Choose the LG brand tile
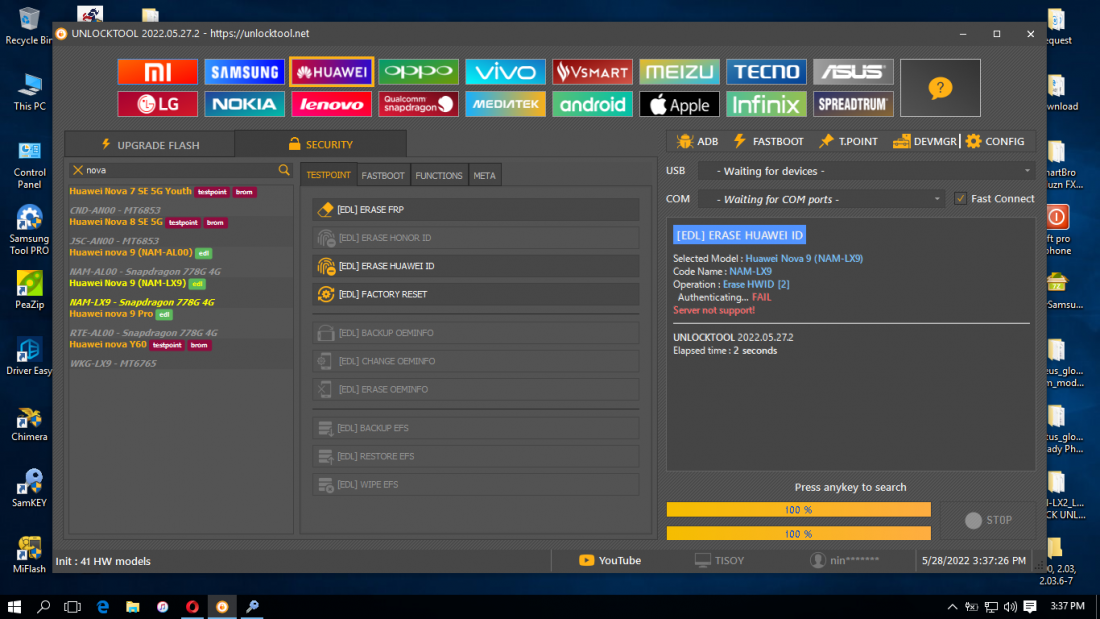 (158, 104)
